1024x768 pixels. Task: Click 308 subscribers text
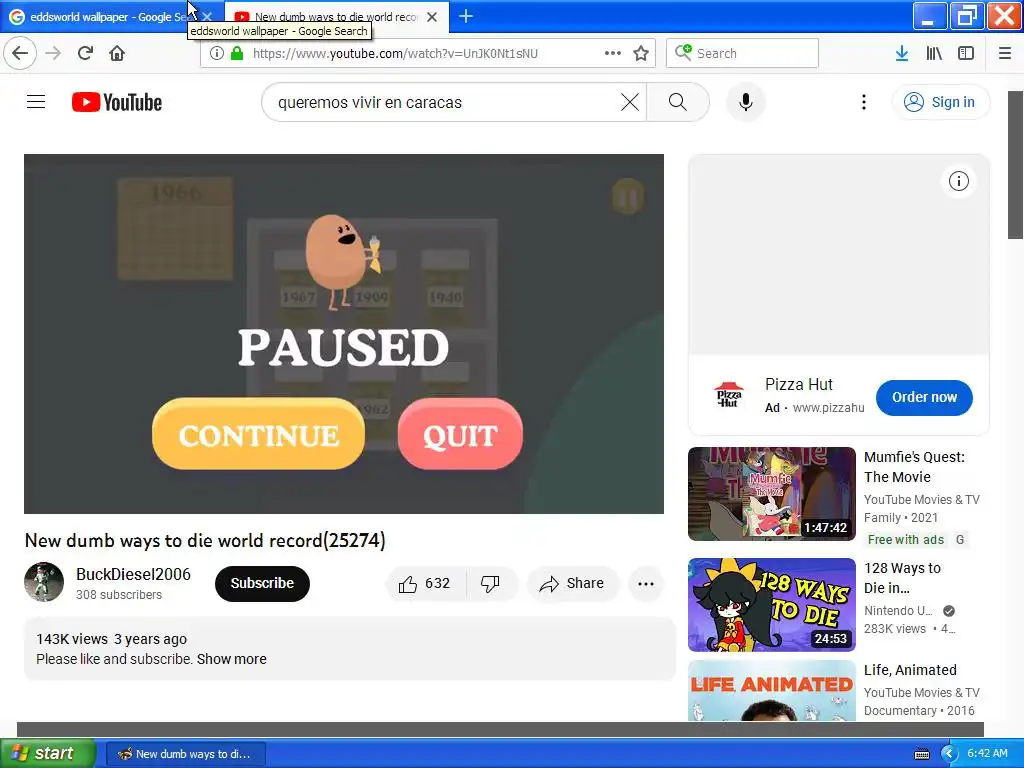[119, 594]
